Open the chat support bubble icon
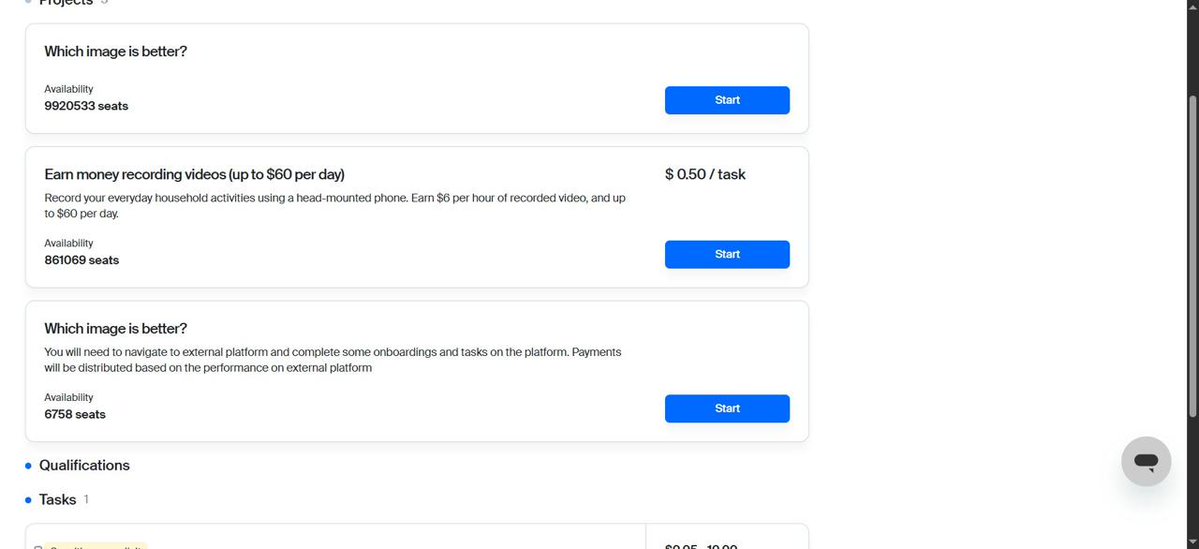 click(1145, 461)
